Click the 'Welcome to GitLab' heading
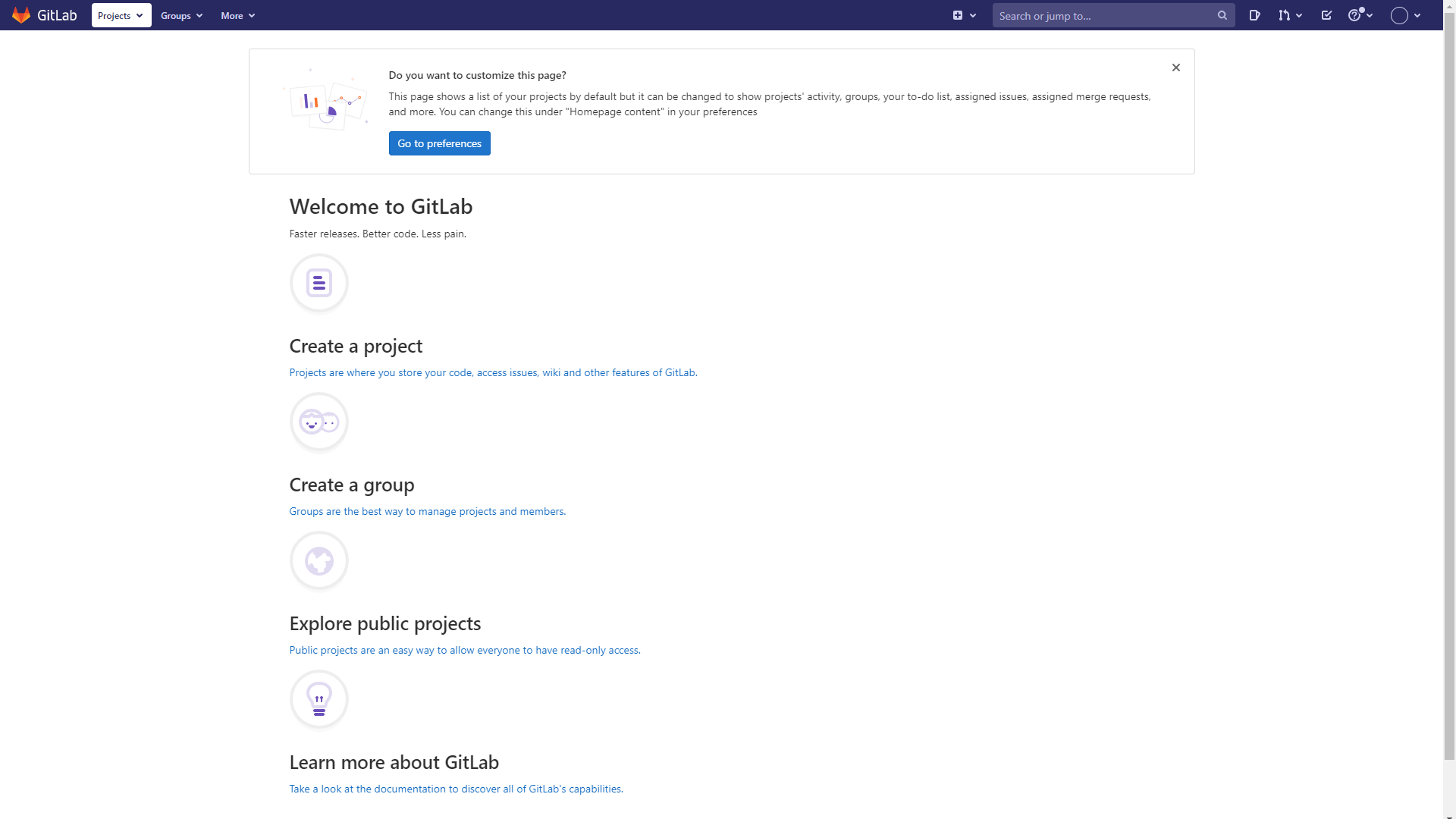This screenshot has width=1456, height=819. coord(381,206)
